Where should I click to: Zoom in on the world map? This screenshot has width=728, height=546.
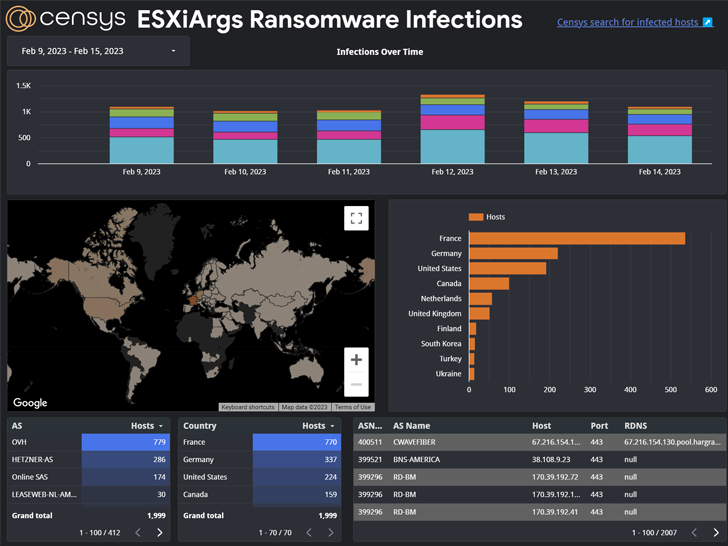pyautogui.click(x=356, y=360)
